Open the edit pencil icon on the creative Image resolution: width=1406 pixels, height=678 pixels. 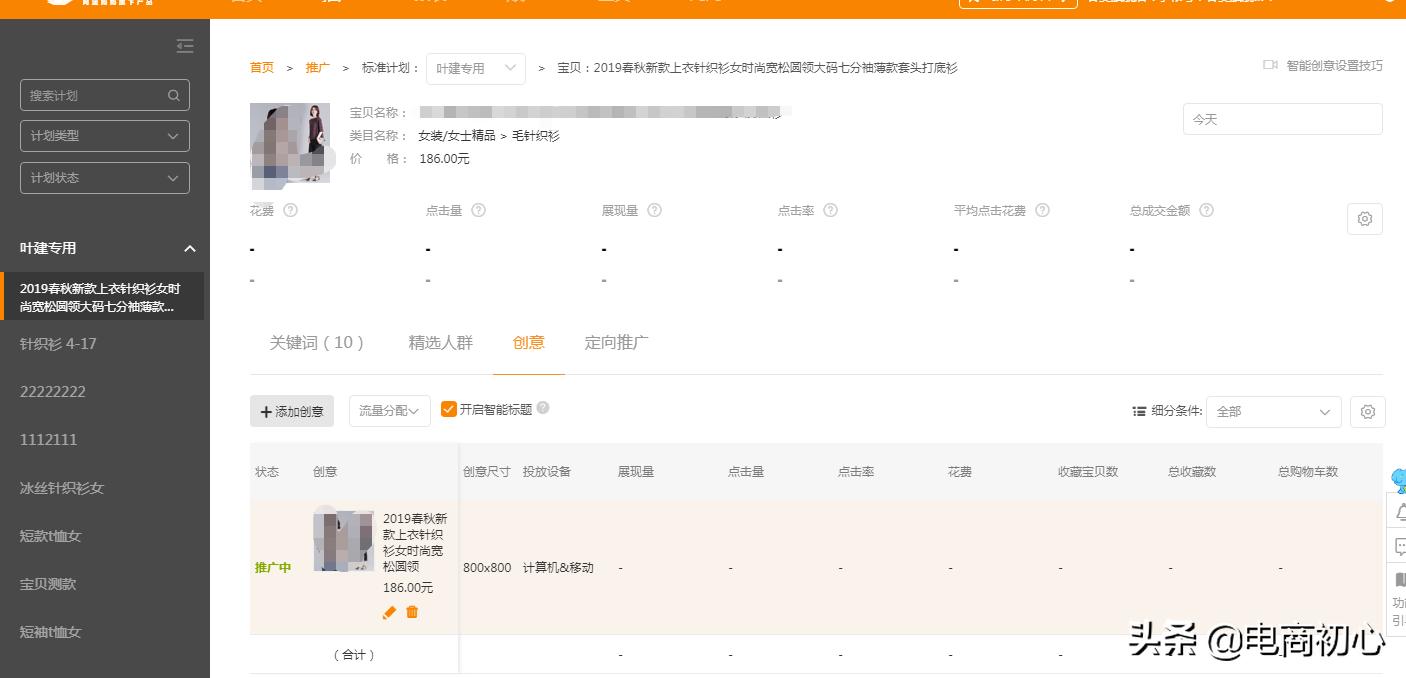click(389, 613)
